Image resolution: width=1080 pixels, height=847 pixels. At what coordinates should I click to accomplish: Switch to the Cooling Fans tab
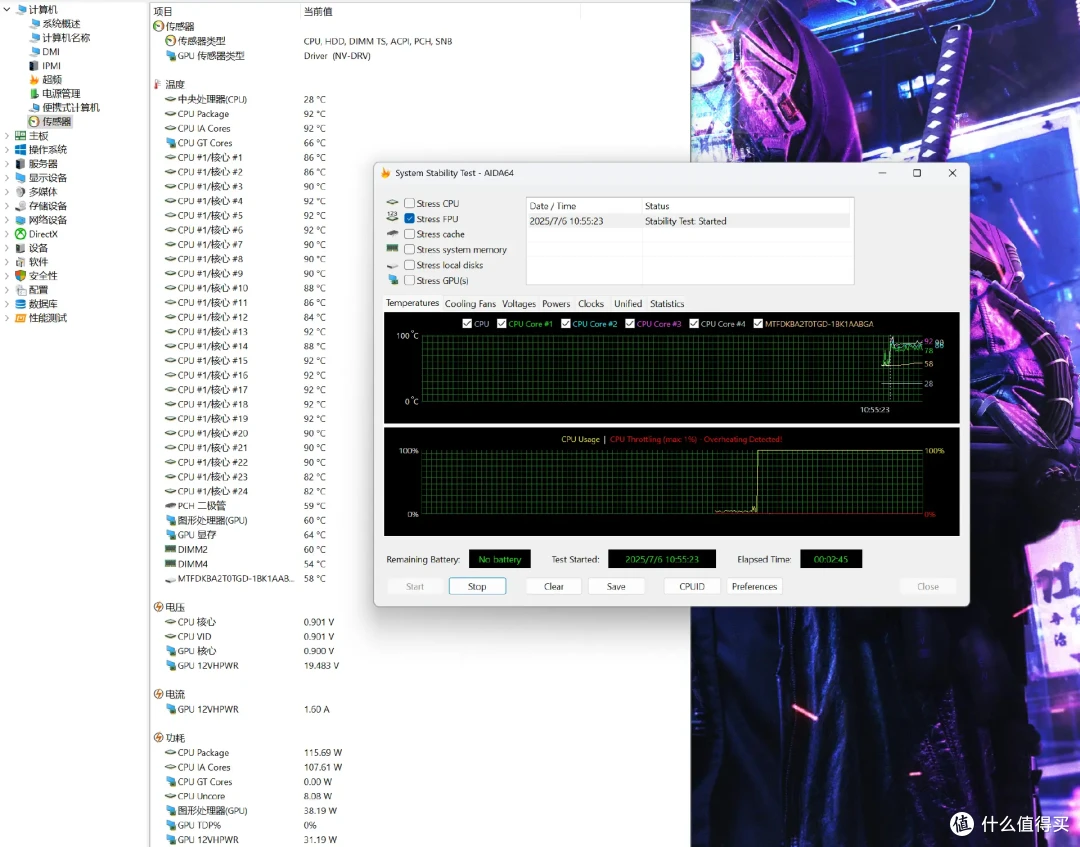coord(470,304)
